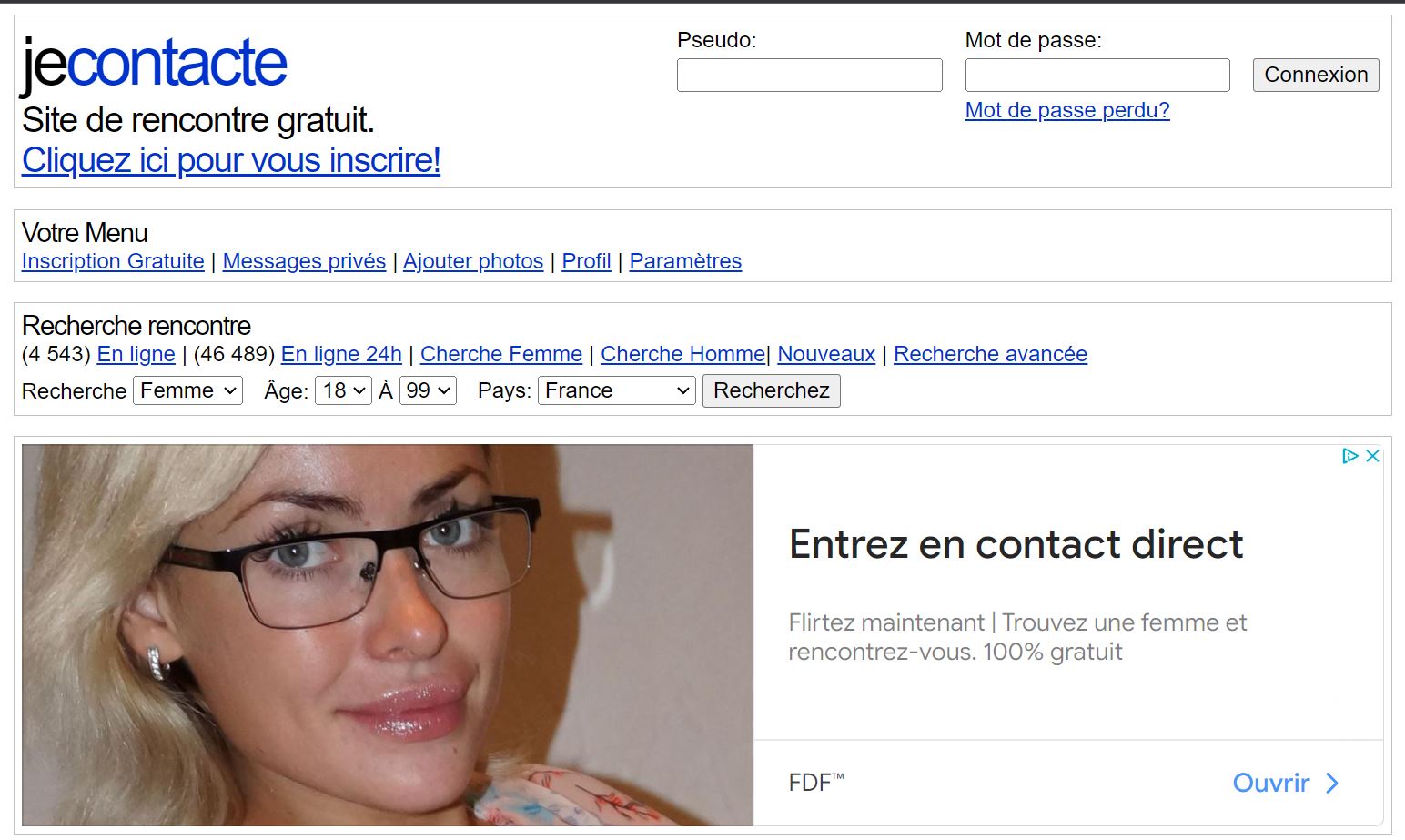Click the AdChoices icon on the ad
Viewport: 1405px width, 840px height.
1350,456
